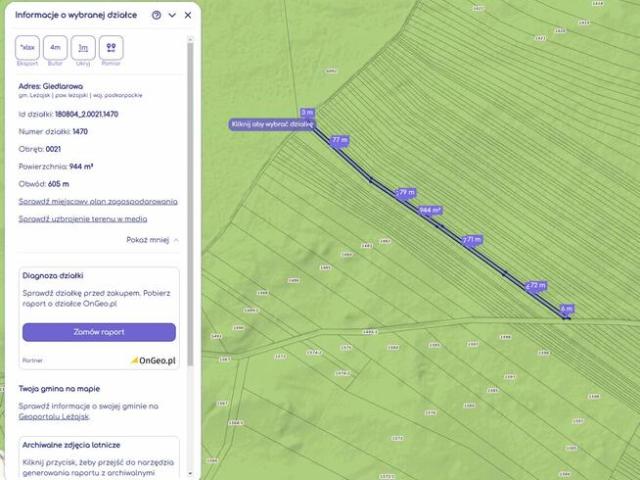Open the Pomiar measurement tool
This screenshot has width=640, height=480.
click(112, 48)
